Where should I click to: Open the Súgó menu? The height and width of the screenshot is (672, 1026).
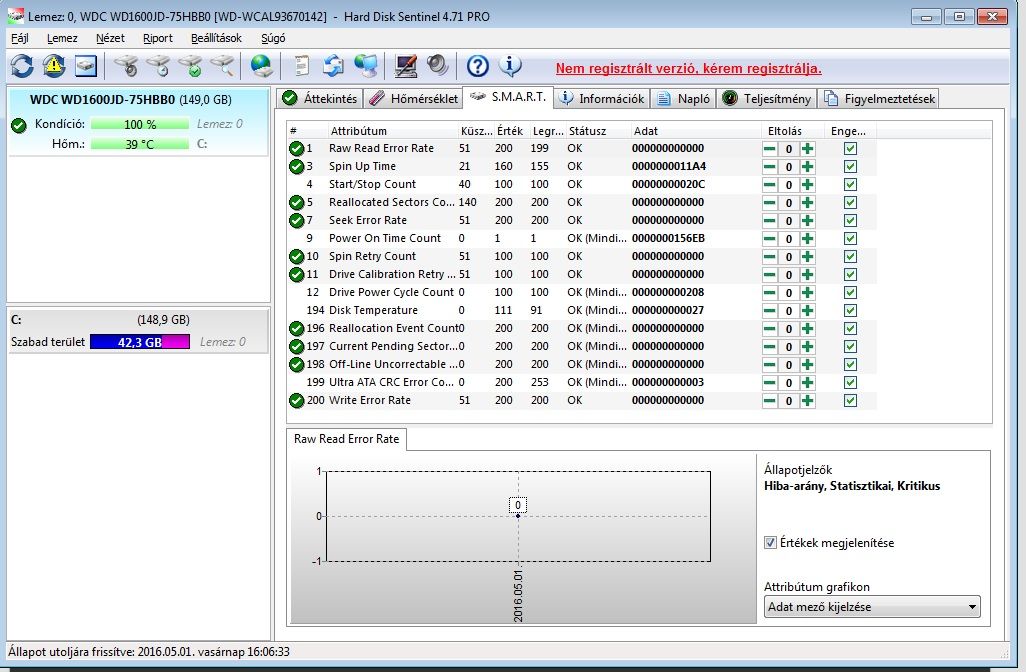[273, 38]
